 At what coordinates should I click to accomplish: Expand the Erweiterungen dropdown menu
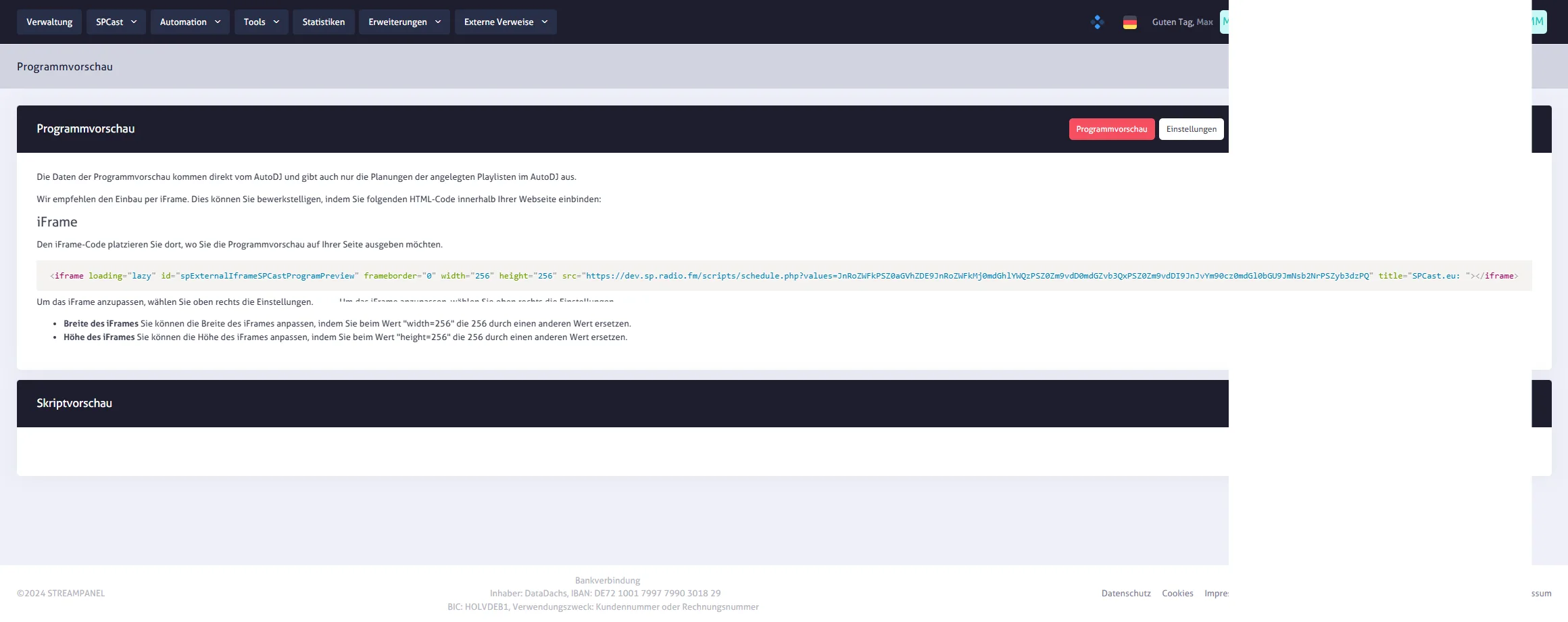(x=404, y=22)
